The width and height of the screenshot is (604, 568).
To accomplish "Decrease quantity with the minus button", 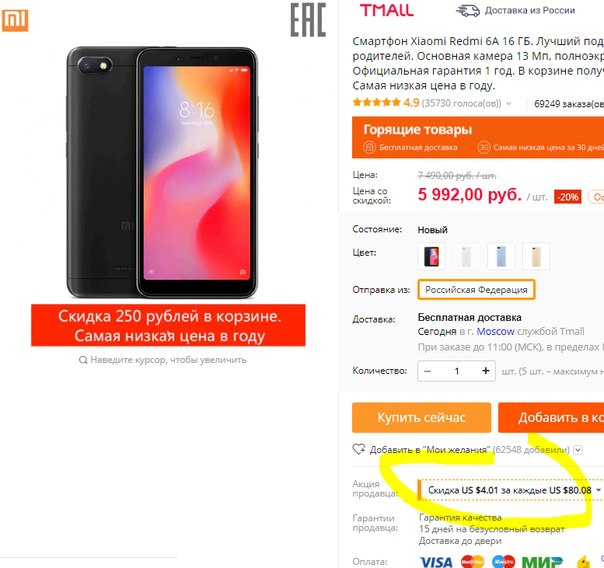I will [427, 371].
